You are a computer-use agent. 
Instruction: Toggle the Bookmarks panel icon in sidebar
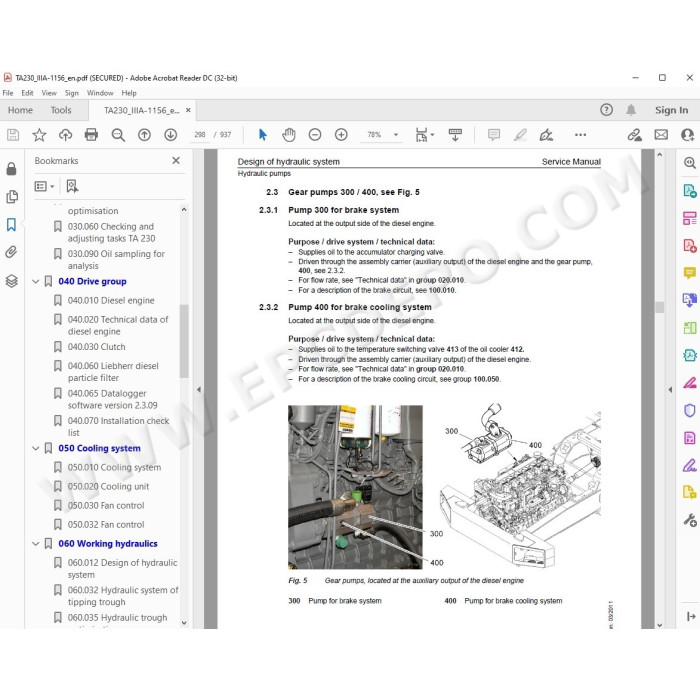12,225
